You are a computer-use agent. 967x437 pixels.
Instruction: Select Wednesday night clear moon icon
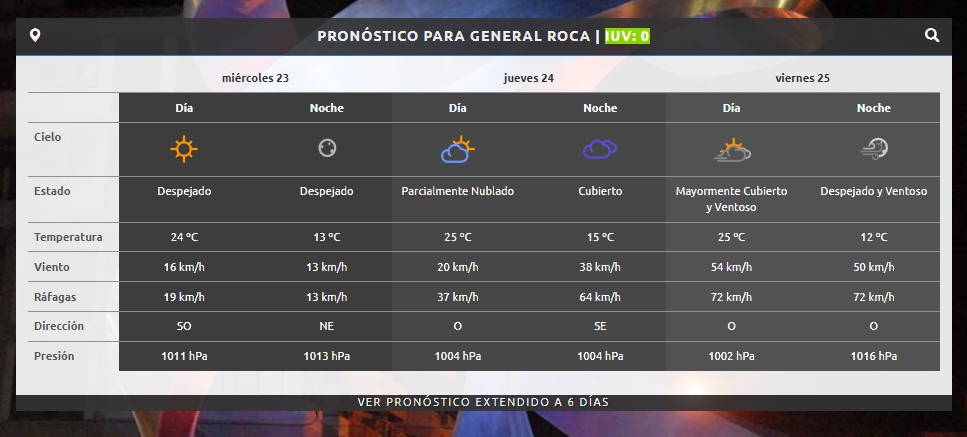coord(326,149)
